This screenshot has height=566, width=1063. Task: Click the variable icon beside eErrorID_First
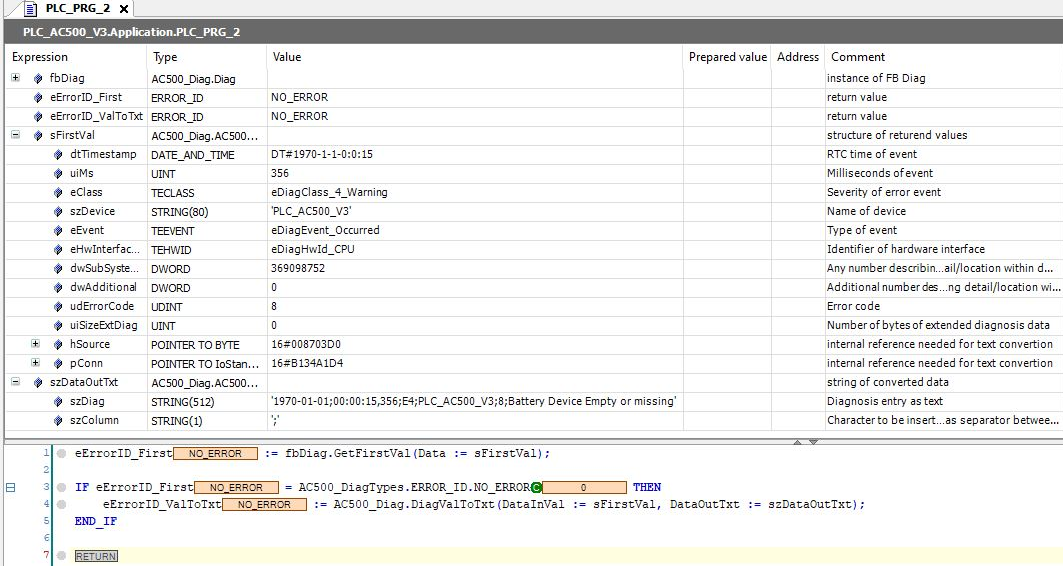coord(38,97)
